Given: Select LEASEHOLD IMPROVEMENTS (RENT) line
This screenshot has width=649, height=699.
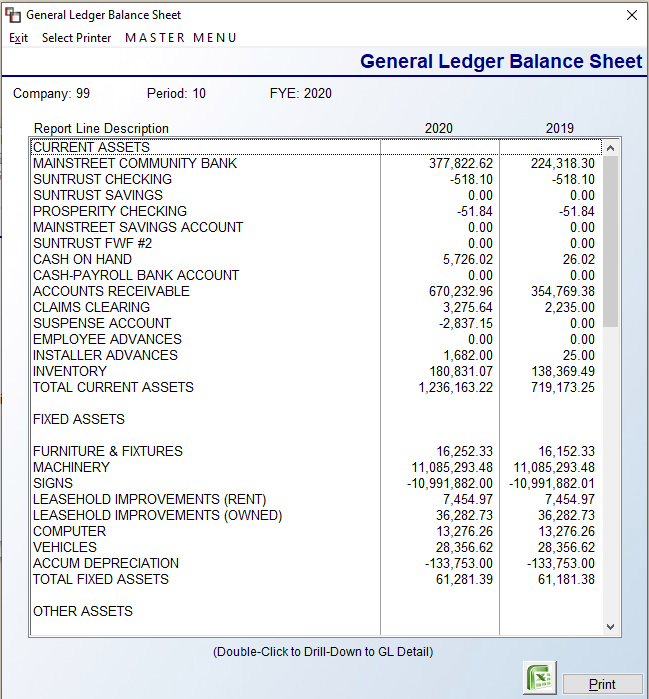Looking at the screenshot, I should [316, 499].
